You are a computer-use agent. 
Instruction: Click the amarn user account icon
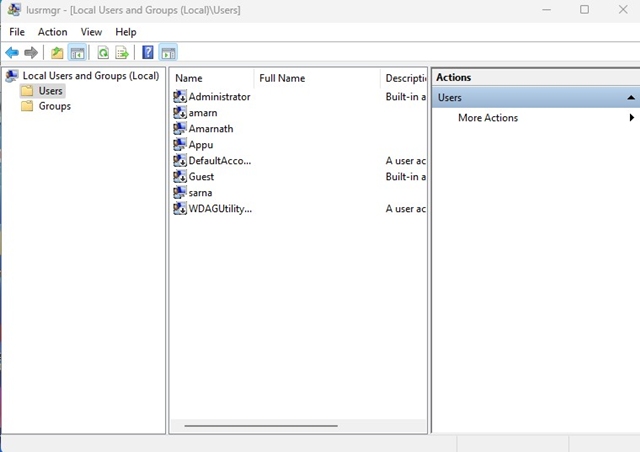click(x=180, y=113)
